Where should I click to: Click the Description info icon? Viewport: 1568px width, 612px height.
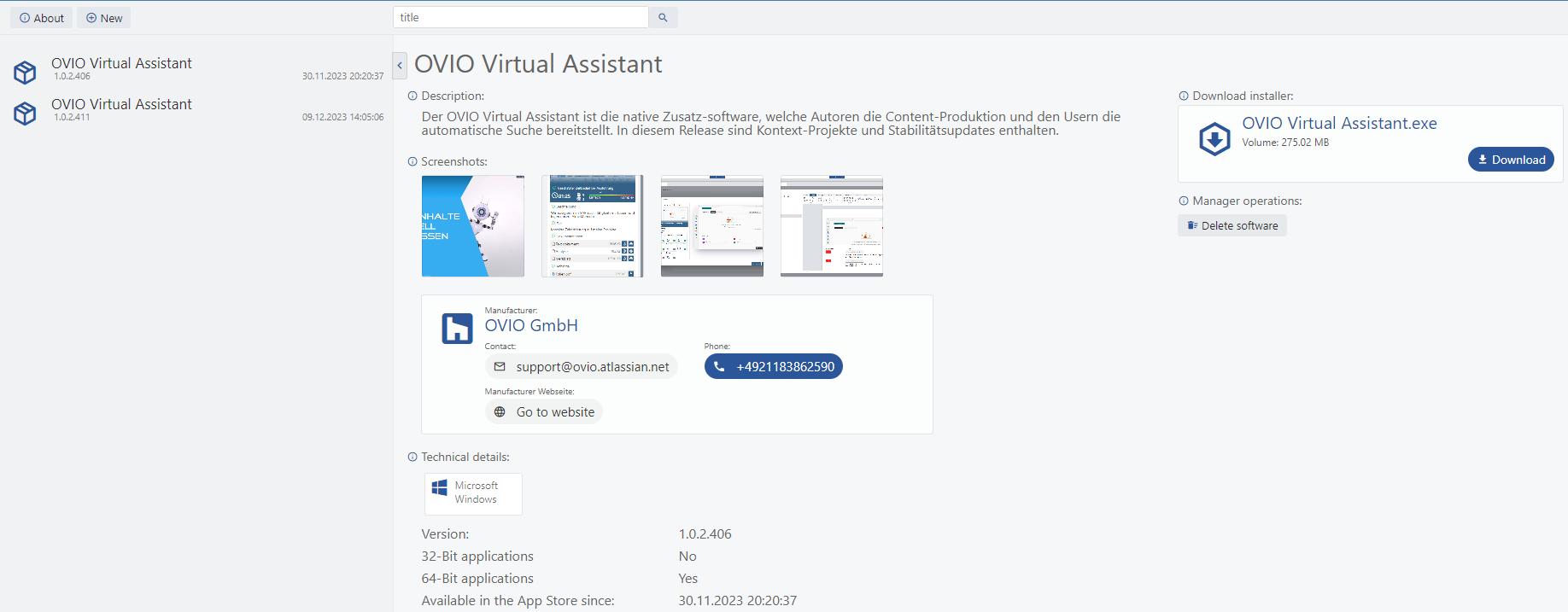tap(412, 96)
